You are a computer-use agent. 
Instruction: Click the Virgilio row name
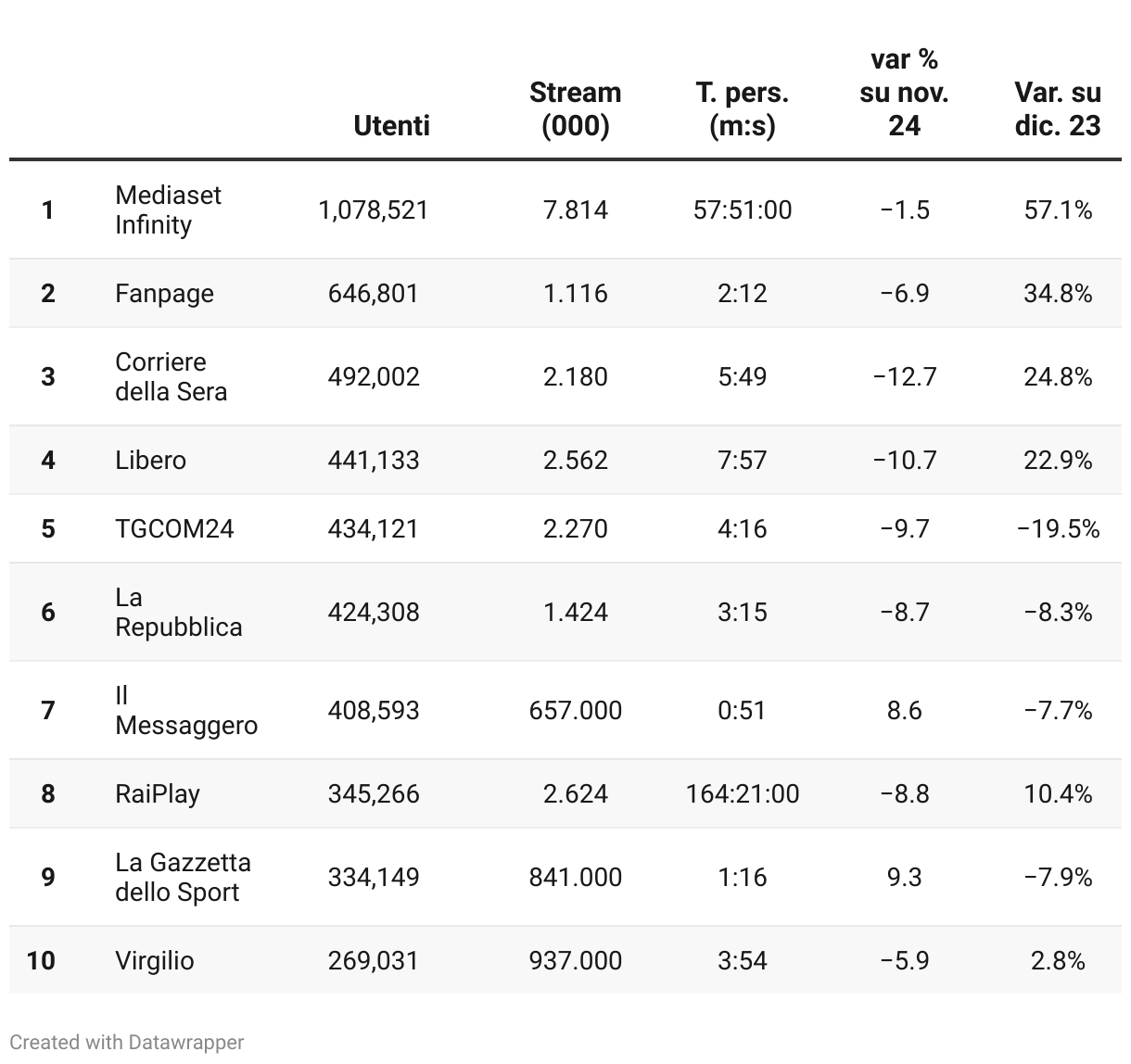click(x=155, y=960)
